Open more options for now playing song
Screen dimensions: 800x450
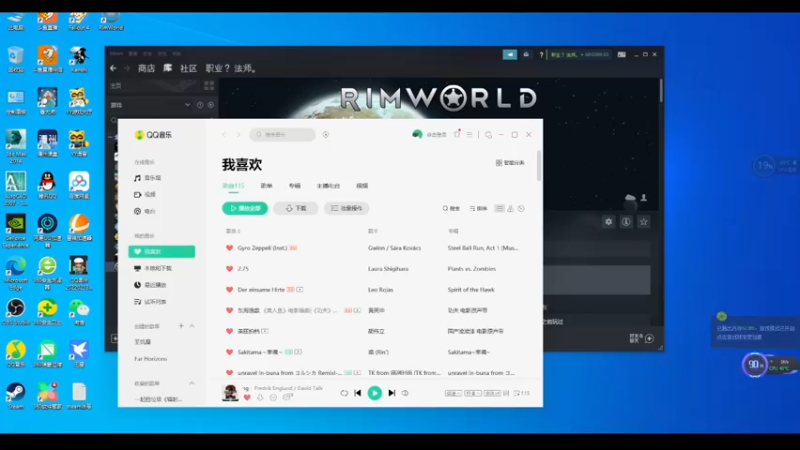(273, 397)
